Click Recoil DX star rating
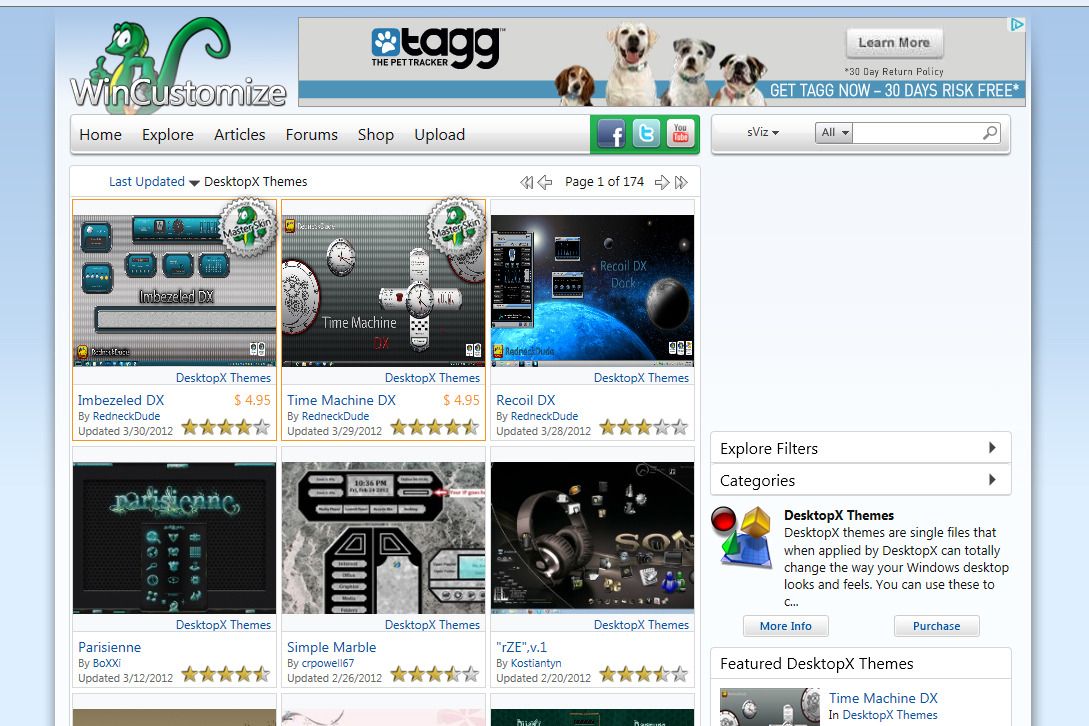 tap(644, 427)
